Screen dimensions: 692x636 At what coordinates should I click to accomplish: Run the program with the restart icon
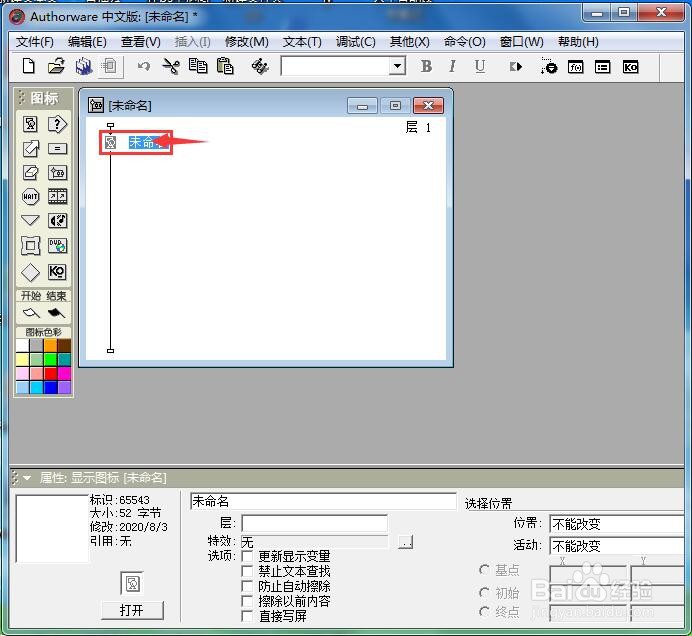(x=515, y=67)
